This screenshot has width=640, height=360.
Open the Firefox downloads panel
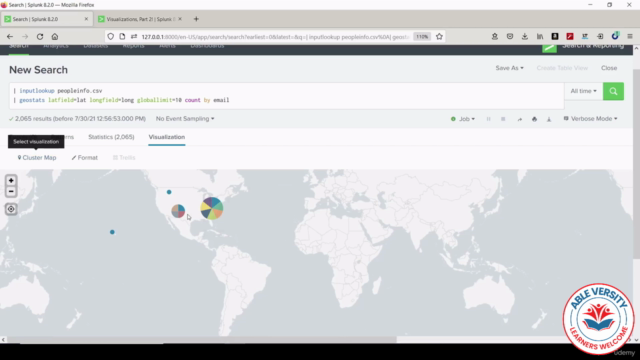[525, 36]
